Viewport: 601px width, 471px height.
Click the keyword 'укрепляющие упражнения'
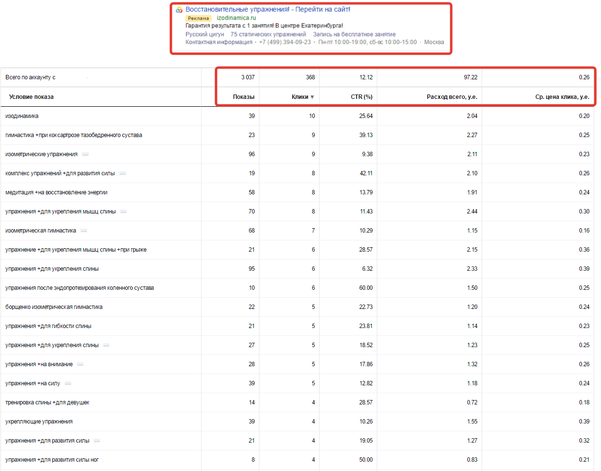point(39,422)
